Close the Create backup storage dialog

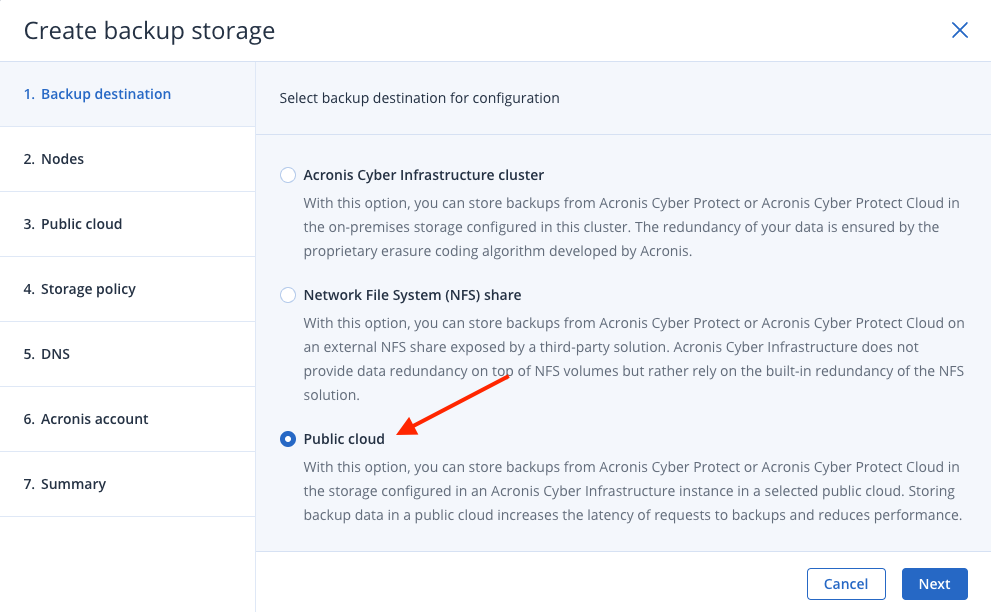click(x=959, y=30)
